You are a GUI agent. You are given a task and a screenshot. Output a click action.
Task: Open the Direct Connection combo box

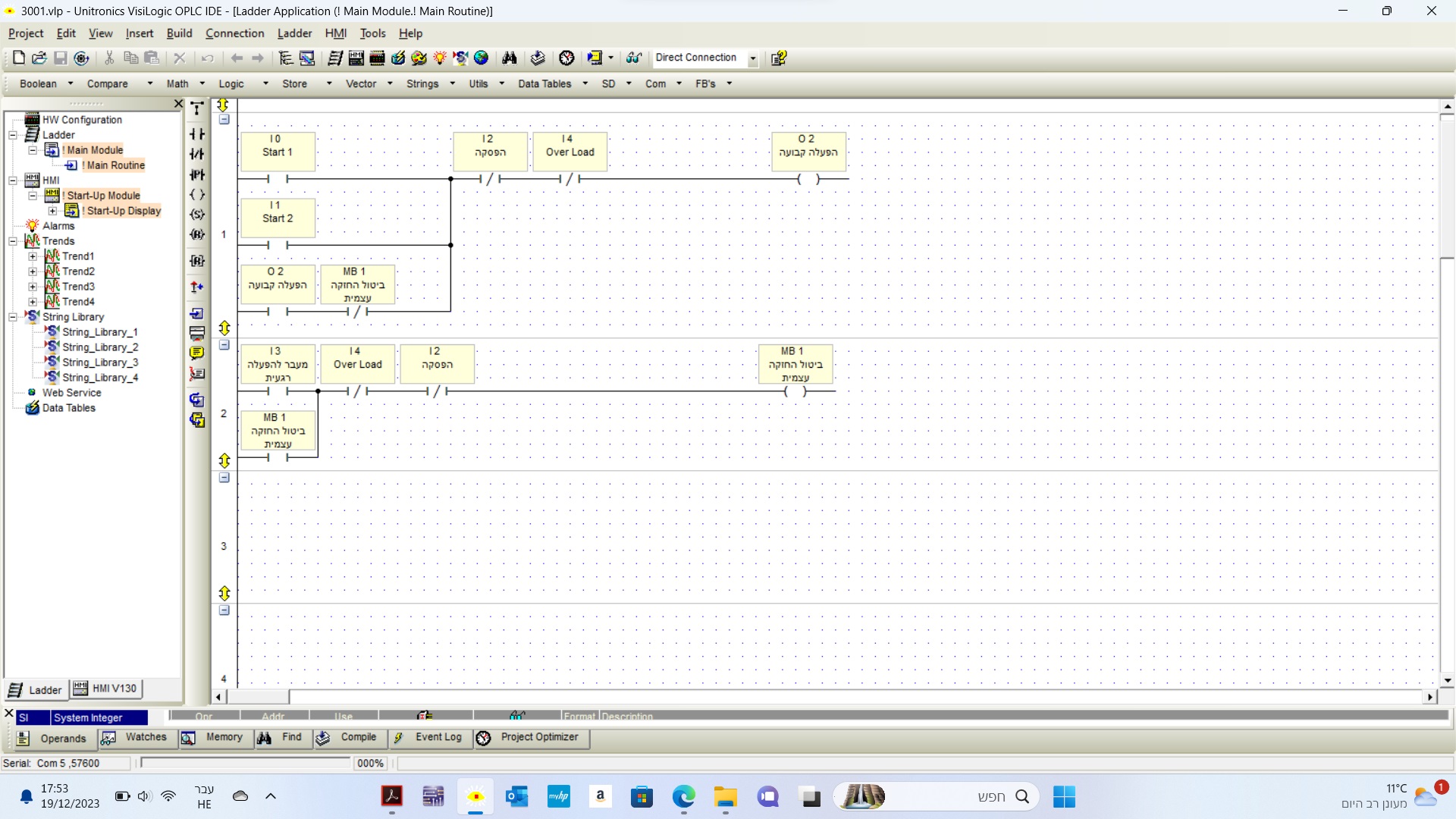click(705, 58)
